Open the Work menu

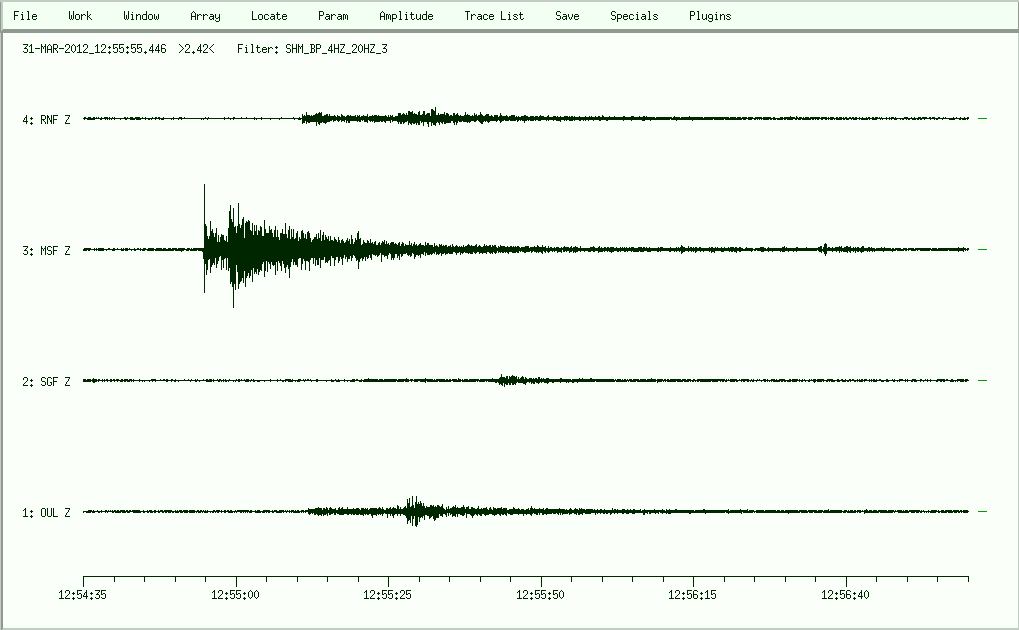click(x=80, y=16)
